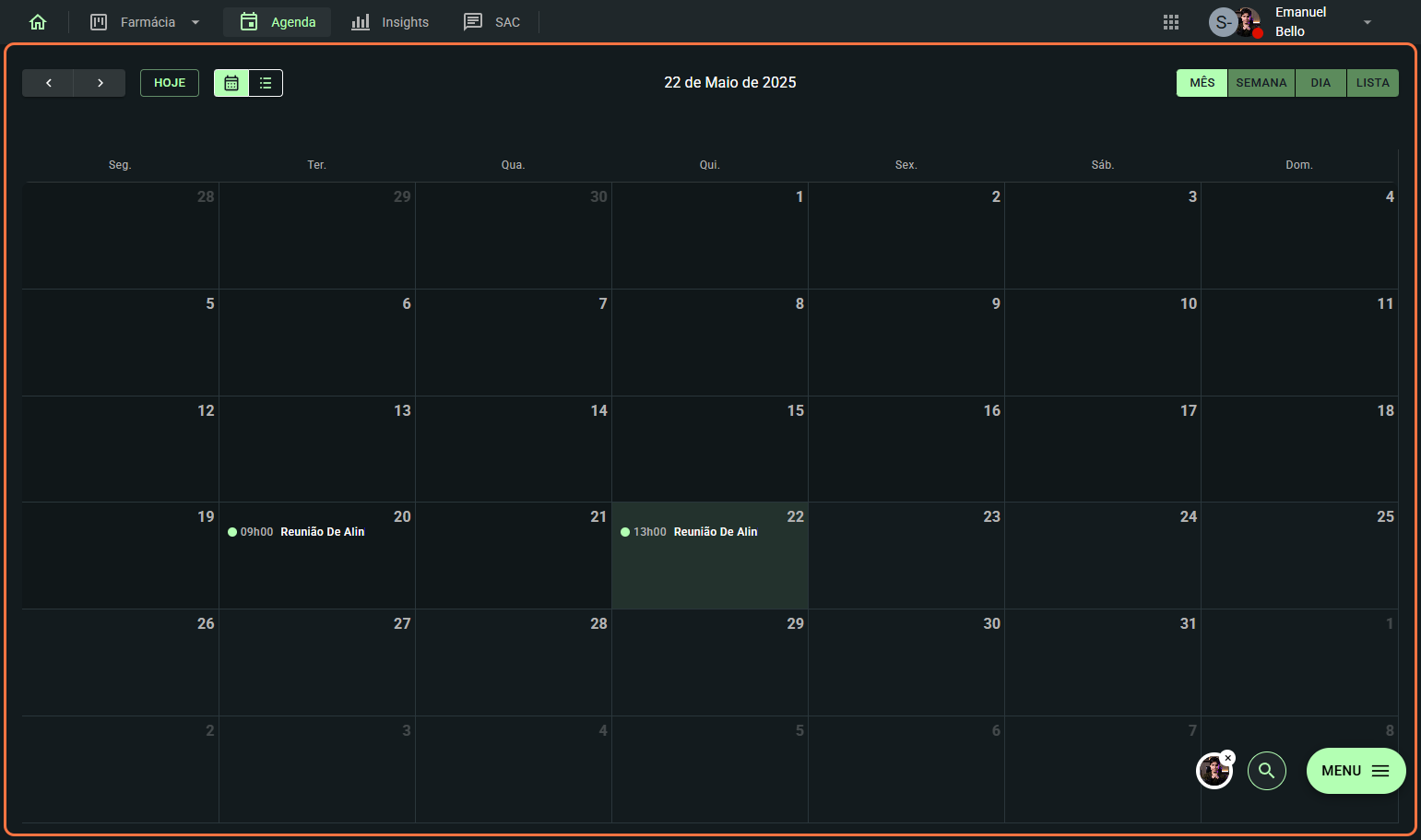Click Emanuel Bello profile photo in header
The width and height of the screenshot is (1421, 840).
pyautogui.click(x=1249, y=22)
